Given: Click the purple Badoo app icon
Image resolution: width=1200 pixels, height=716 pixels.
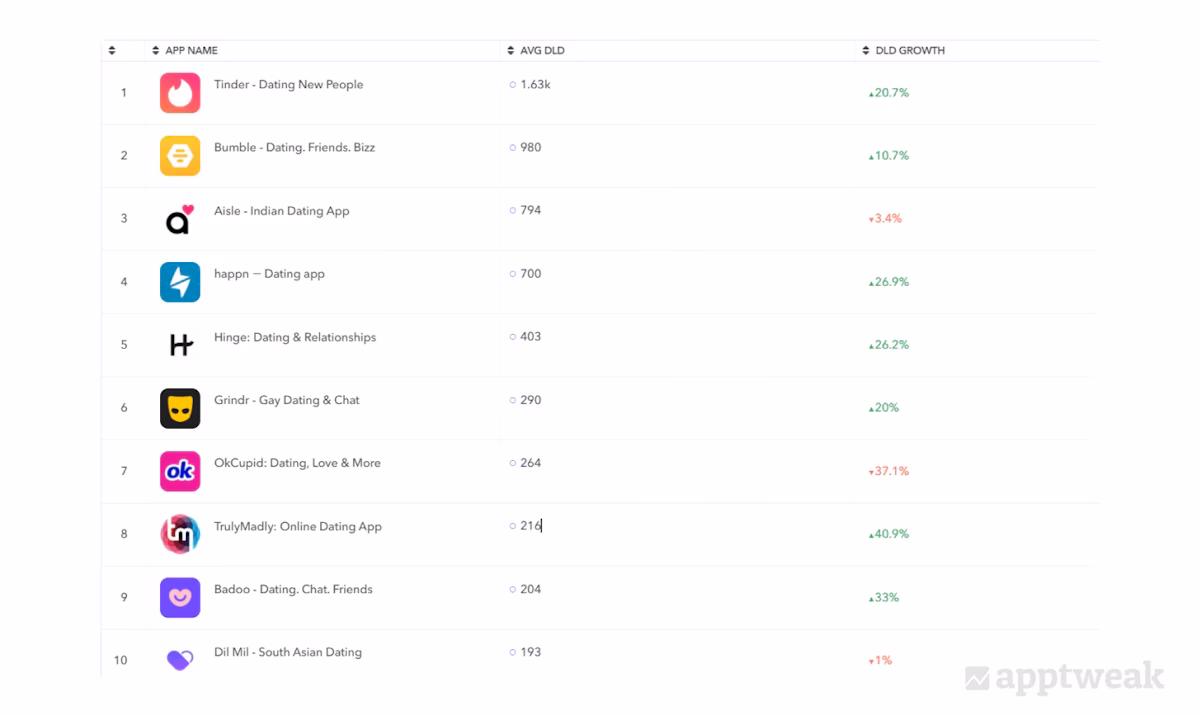Looking at the screenshot, I should (180, 597).
